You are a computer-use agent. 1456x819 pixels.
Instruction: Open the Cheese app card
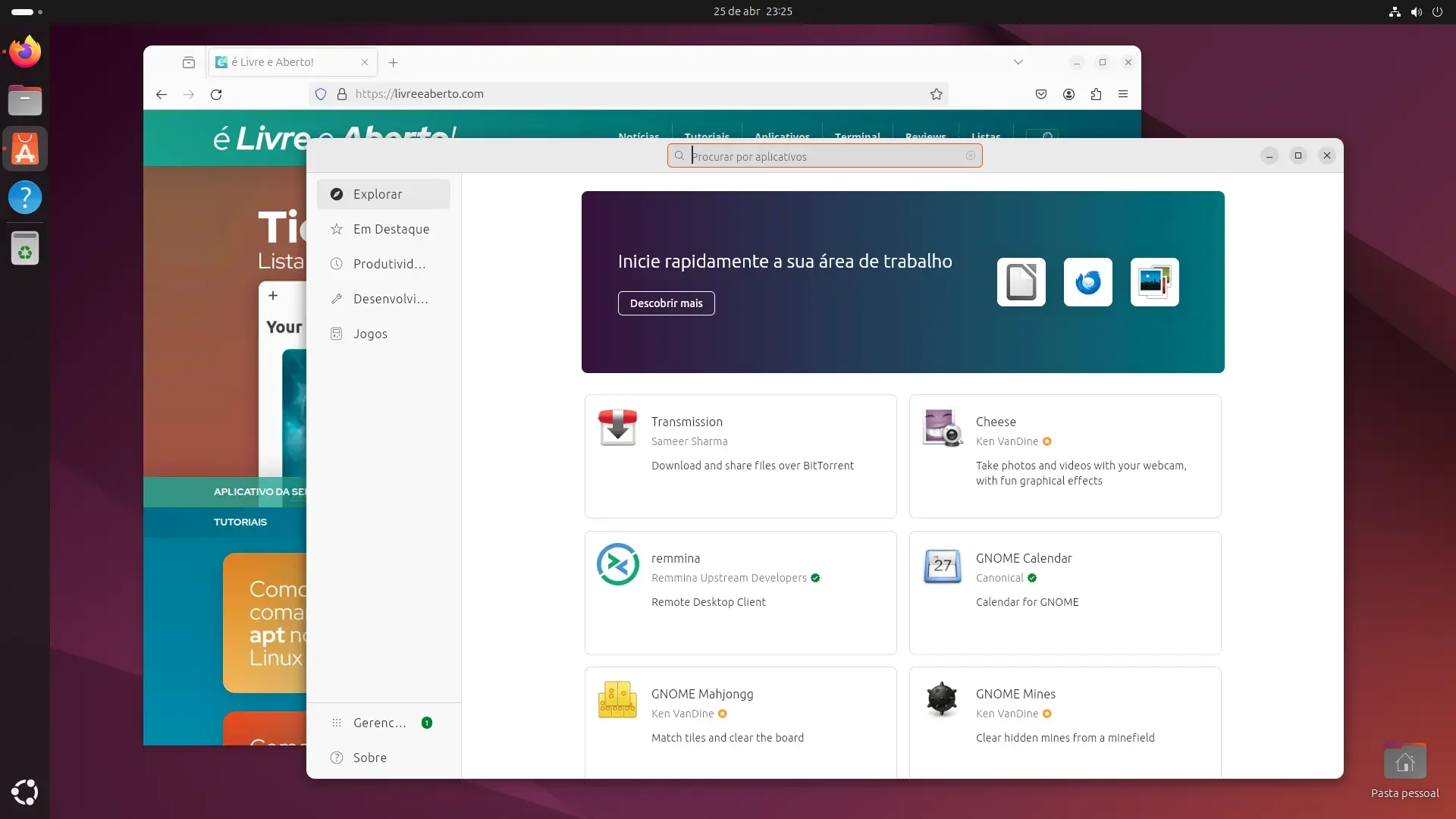pos(1065,456)
